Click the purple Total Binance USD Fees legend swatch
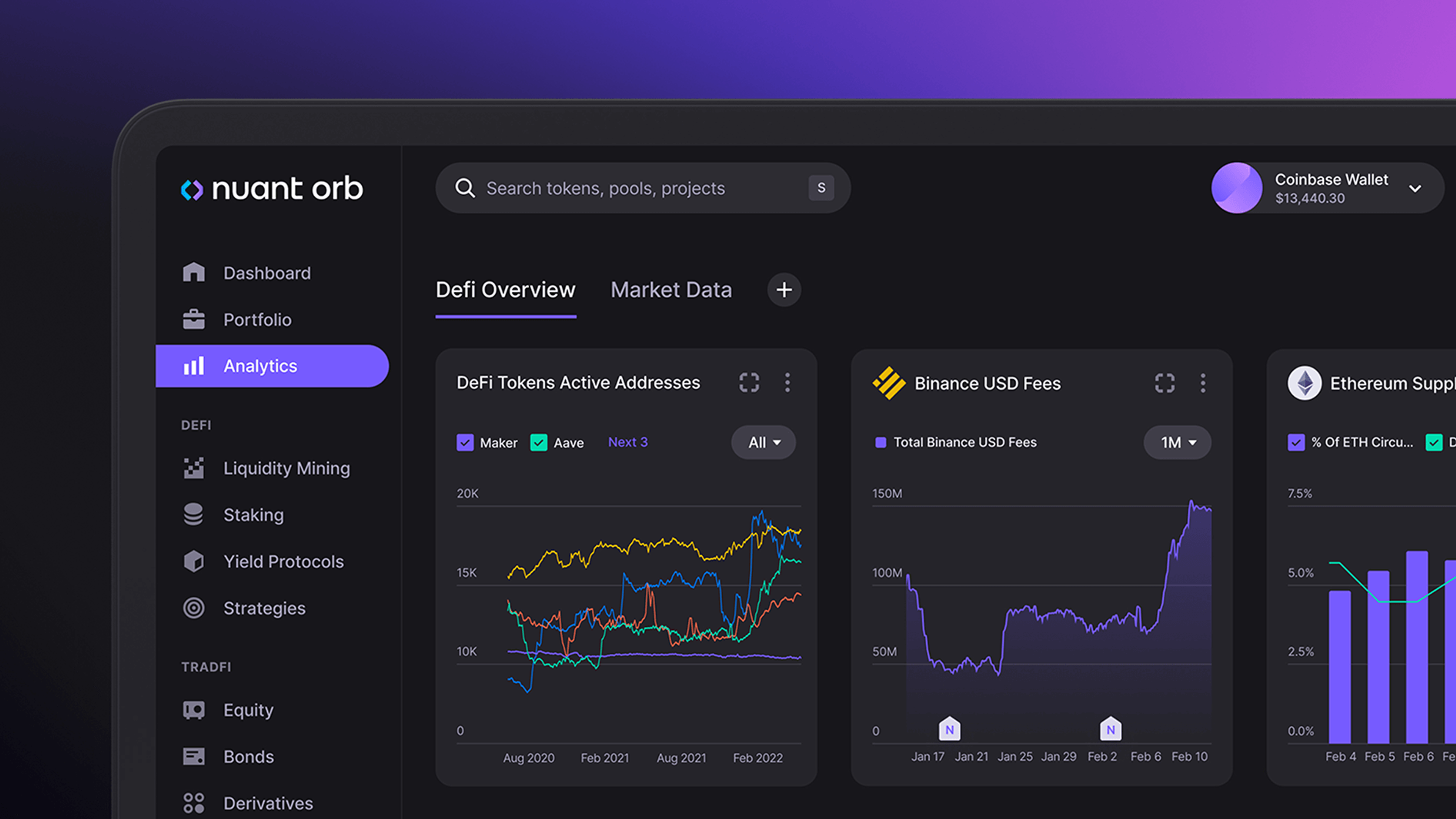 880,442
